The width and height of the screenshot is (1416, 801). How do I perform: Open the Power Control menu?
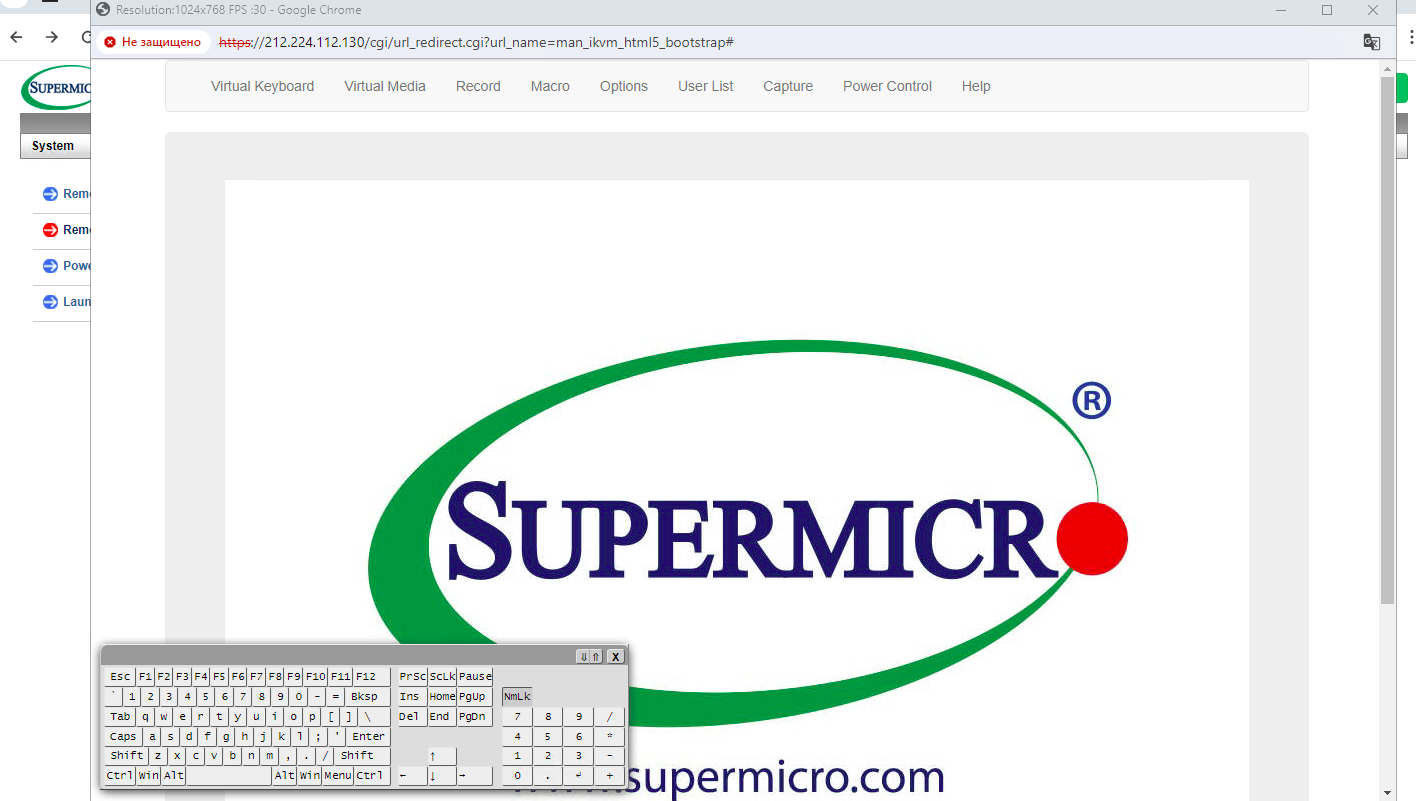pos(887,86)
